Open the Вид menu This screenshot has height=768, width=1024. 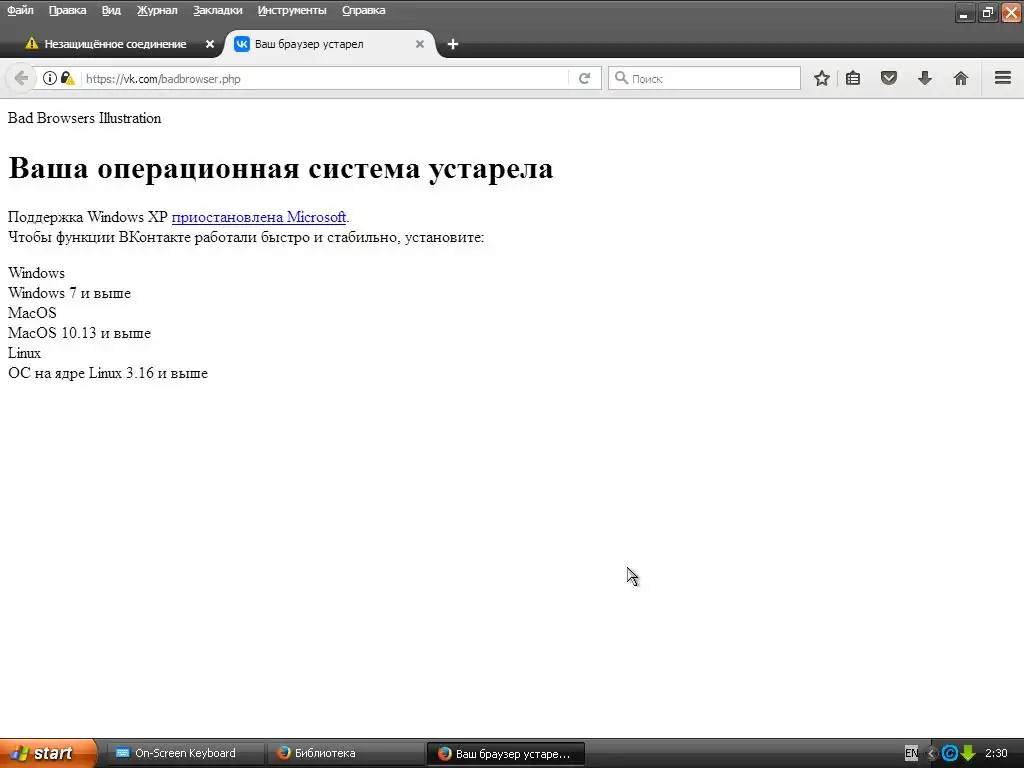111,10
